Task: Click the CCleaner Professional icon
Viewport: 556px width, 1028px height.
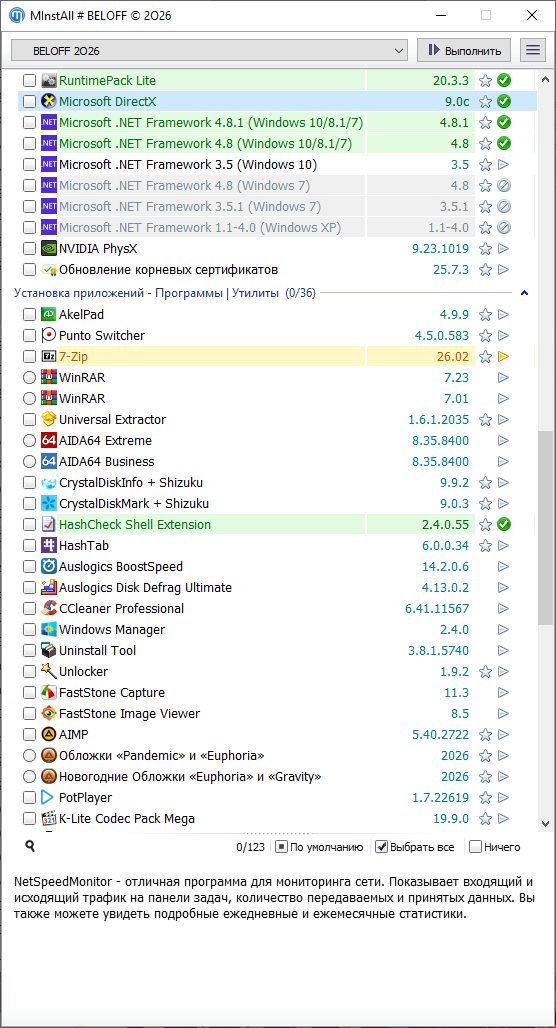Action: coord(49,608)
